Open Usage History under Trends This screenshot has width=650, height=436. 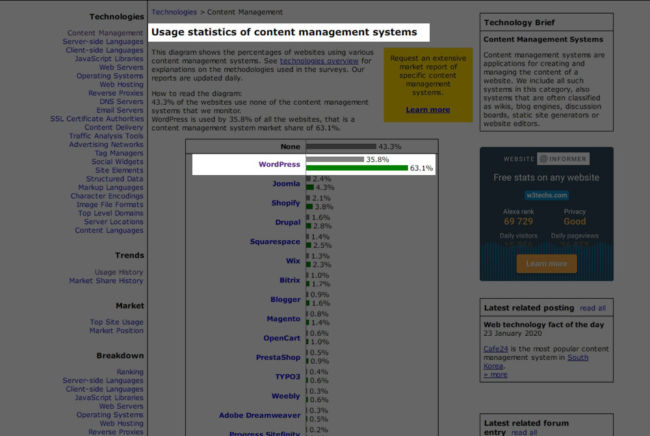point(119,272)
